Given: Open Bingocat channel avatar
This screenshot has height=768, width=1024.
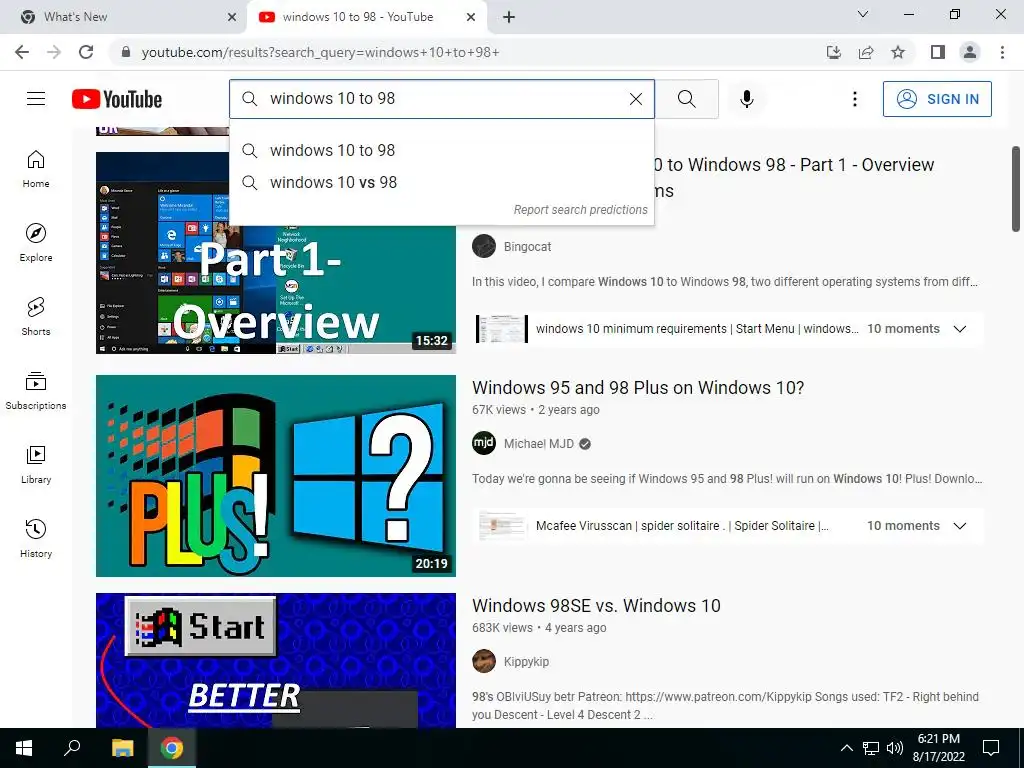Looking at the screenshot, I should 484,246.
